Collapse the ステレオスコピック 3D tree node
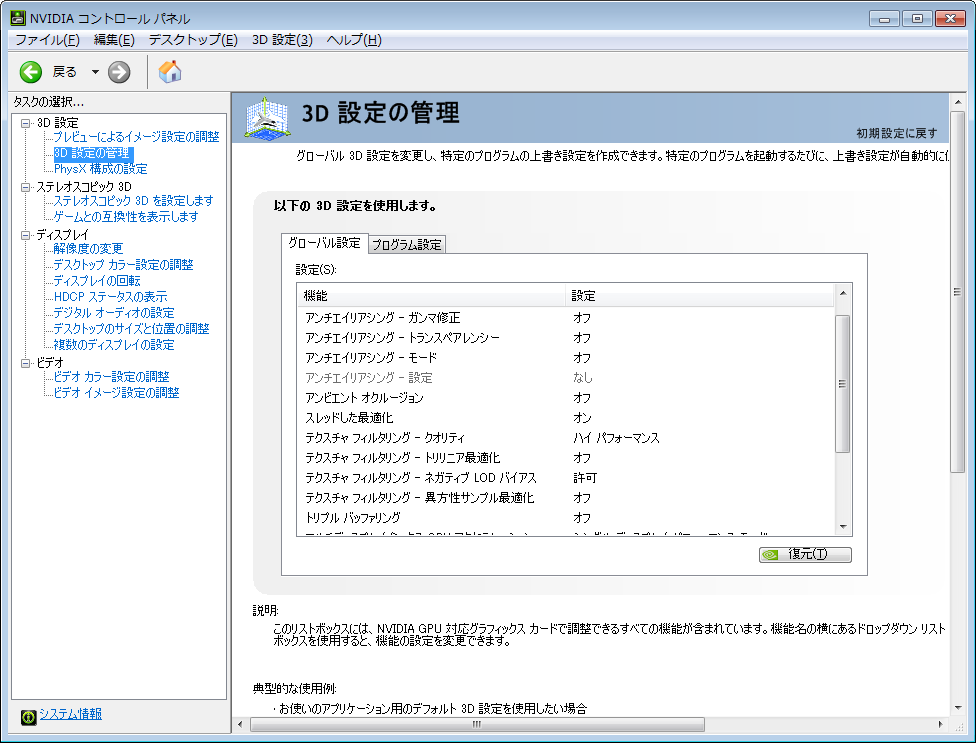 pos(26,187)
